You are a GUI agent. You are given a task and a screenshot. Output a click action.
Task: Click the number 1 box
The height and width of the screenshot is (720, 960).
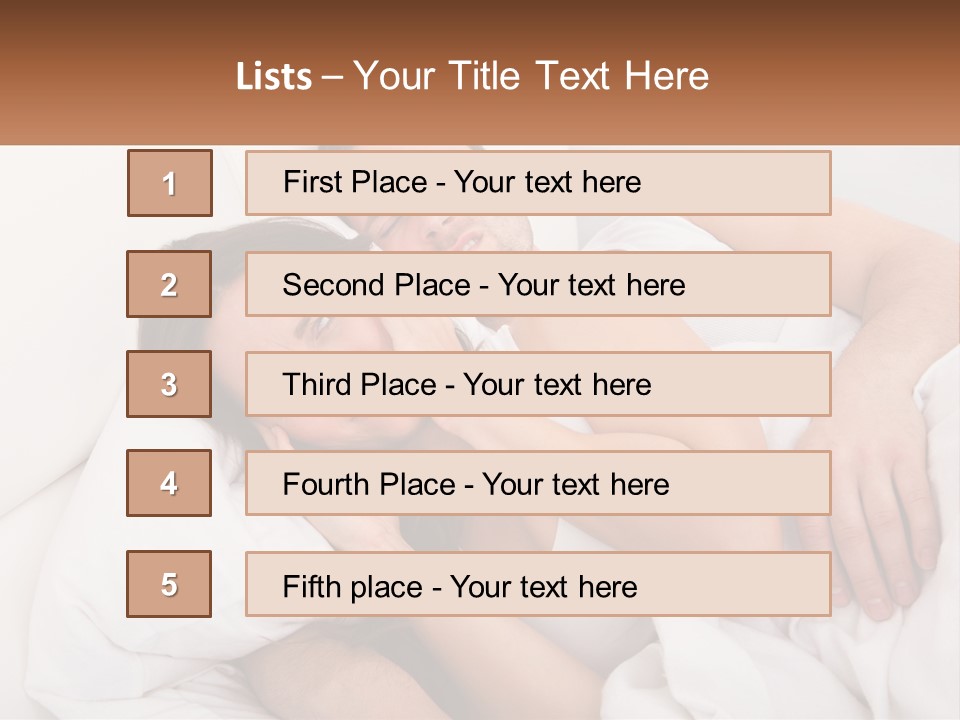(169, 183)
